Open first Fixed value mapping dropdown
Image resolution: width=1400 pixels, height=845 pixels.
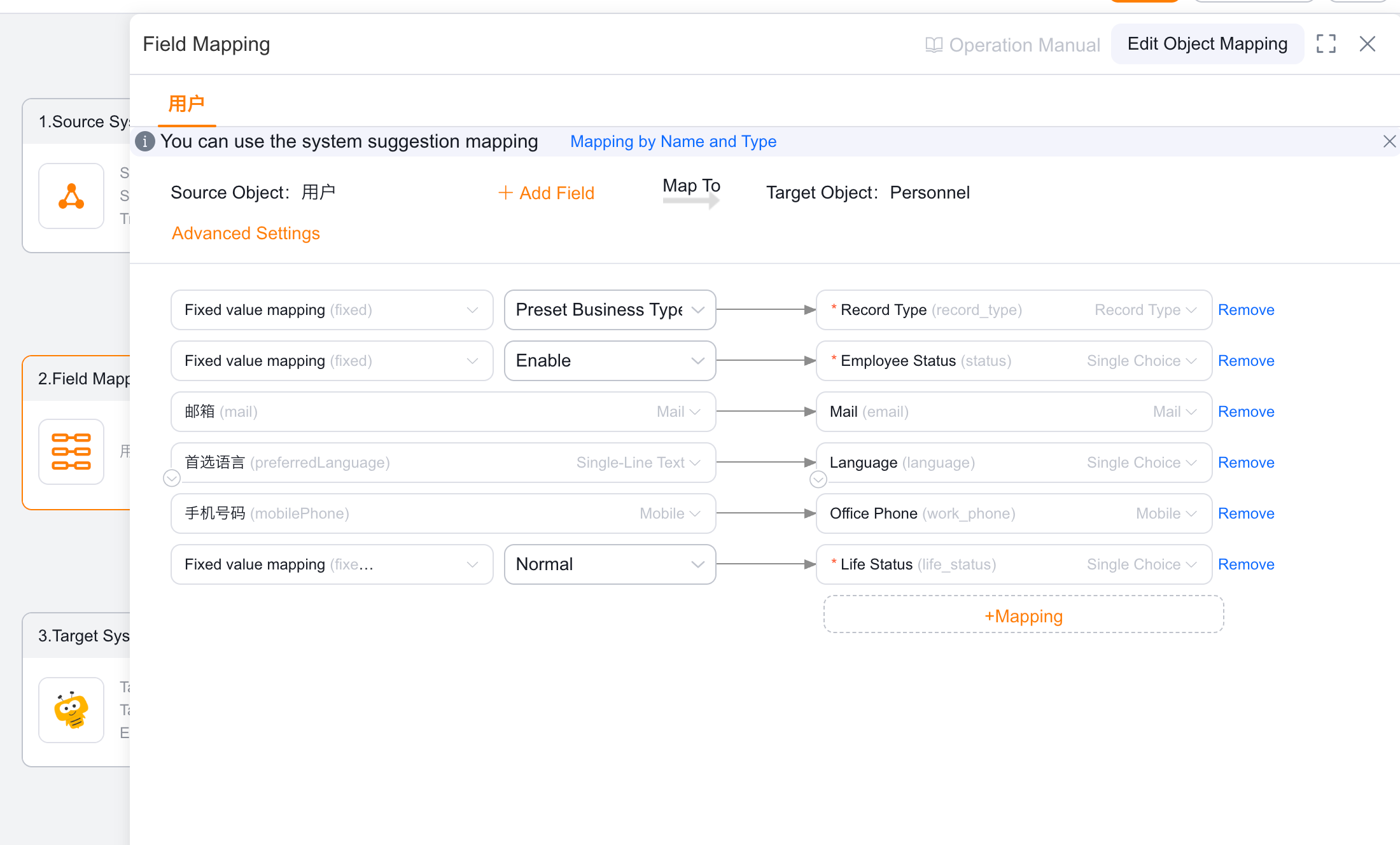[332, 310]
